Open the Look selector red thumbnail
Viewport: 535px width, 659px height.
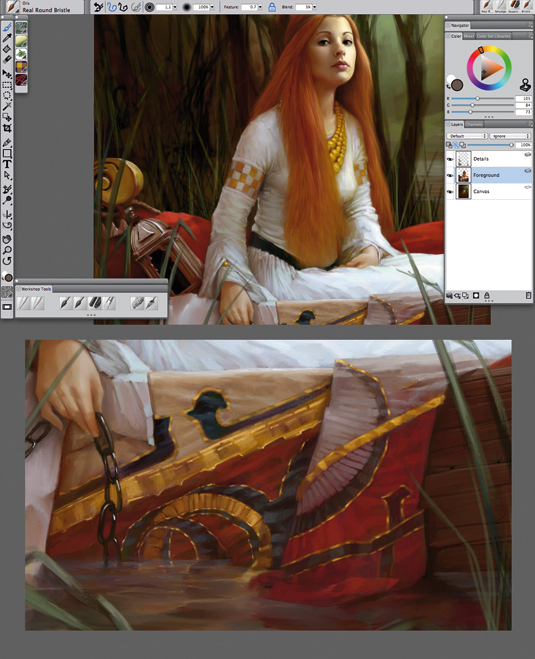(x=21, y=79)
